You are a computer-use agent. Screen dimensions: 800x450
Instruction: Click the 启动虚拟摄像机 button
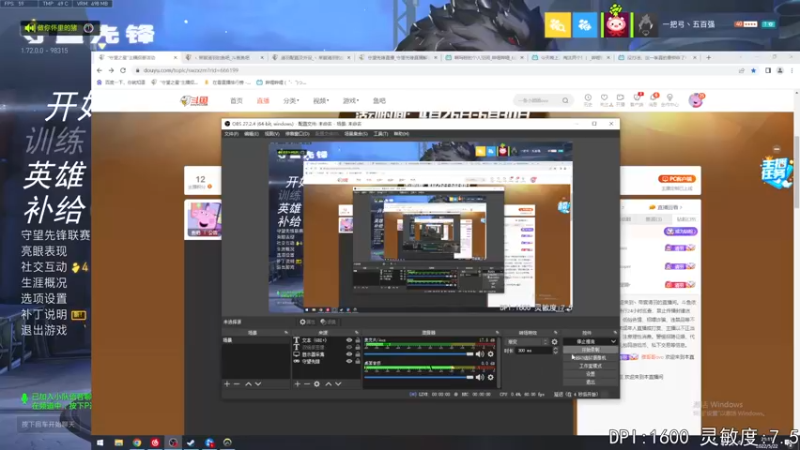click(590, 358)
